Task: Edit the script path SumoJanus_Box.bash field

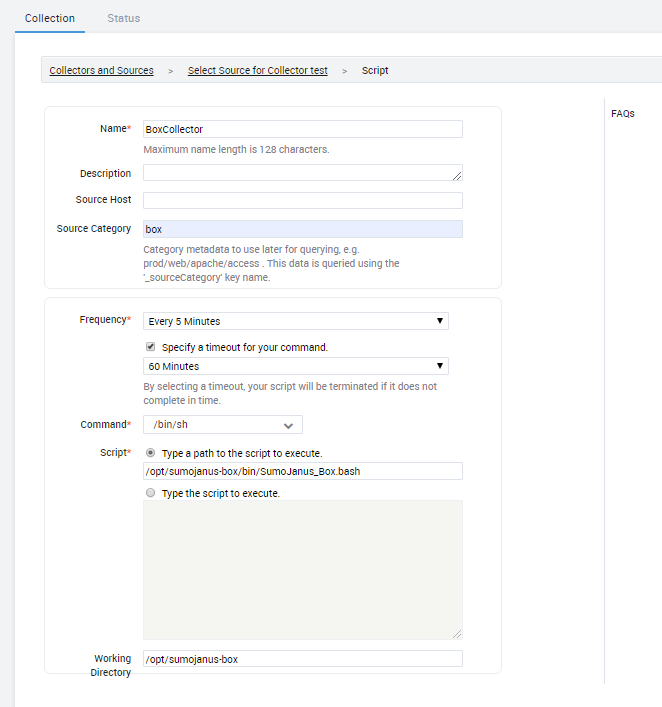Action: pos(303,471)
